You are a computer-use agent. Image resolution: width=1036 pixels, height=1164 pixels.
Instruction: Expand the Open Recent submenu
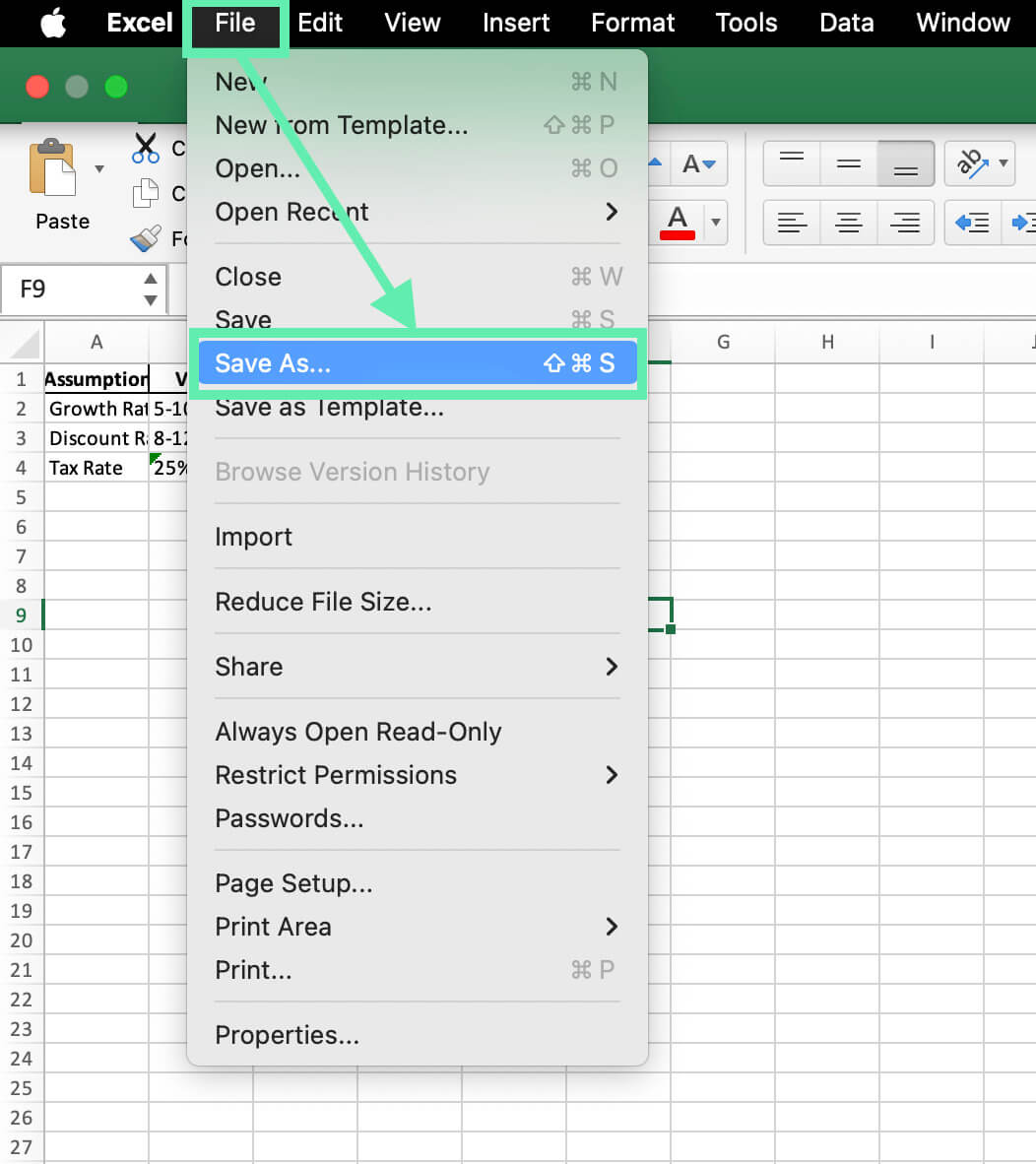pyautogui.click(x=612, y=212)
